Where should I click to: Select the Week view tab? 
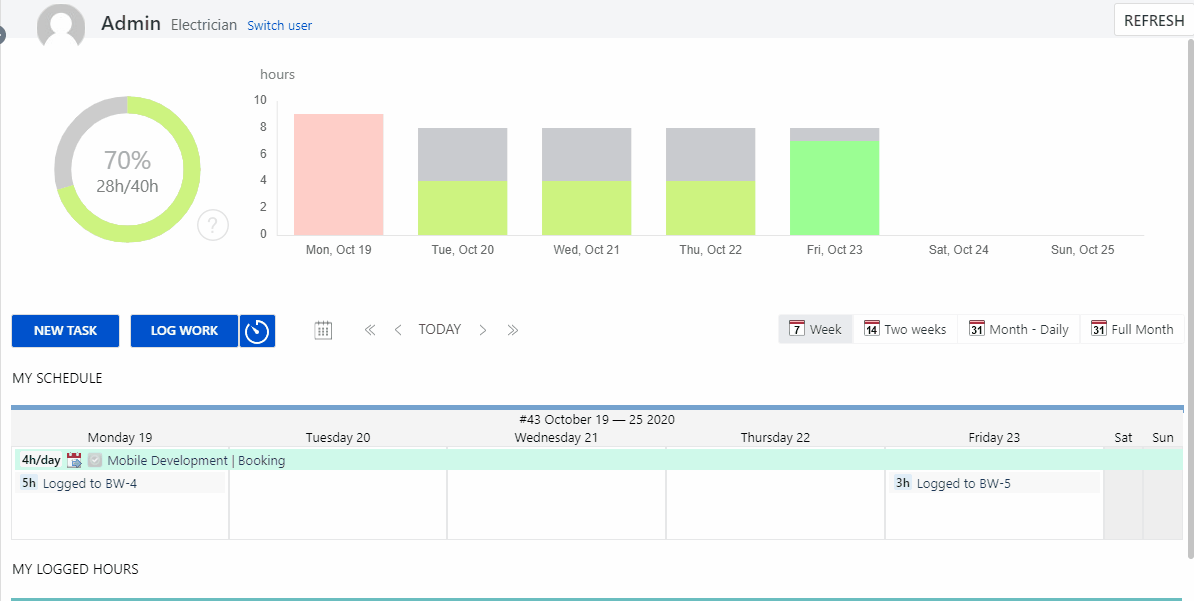coord(816,329)
